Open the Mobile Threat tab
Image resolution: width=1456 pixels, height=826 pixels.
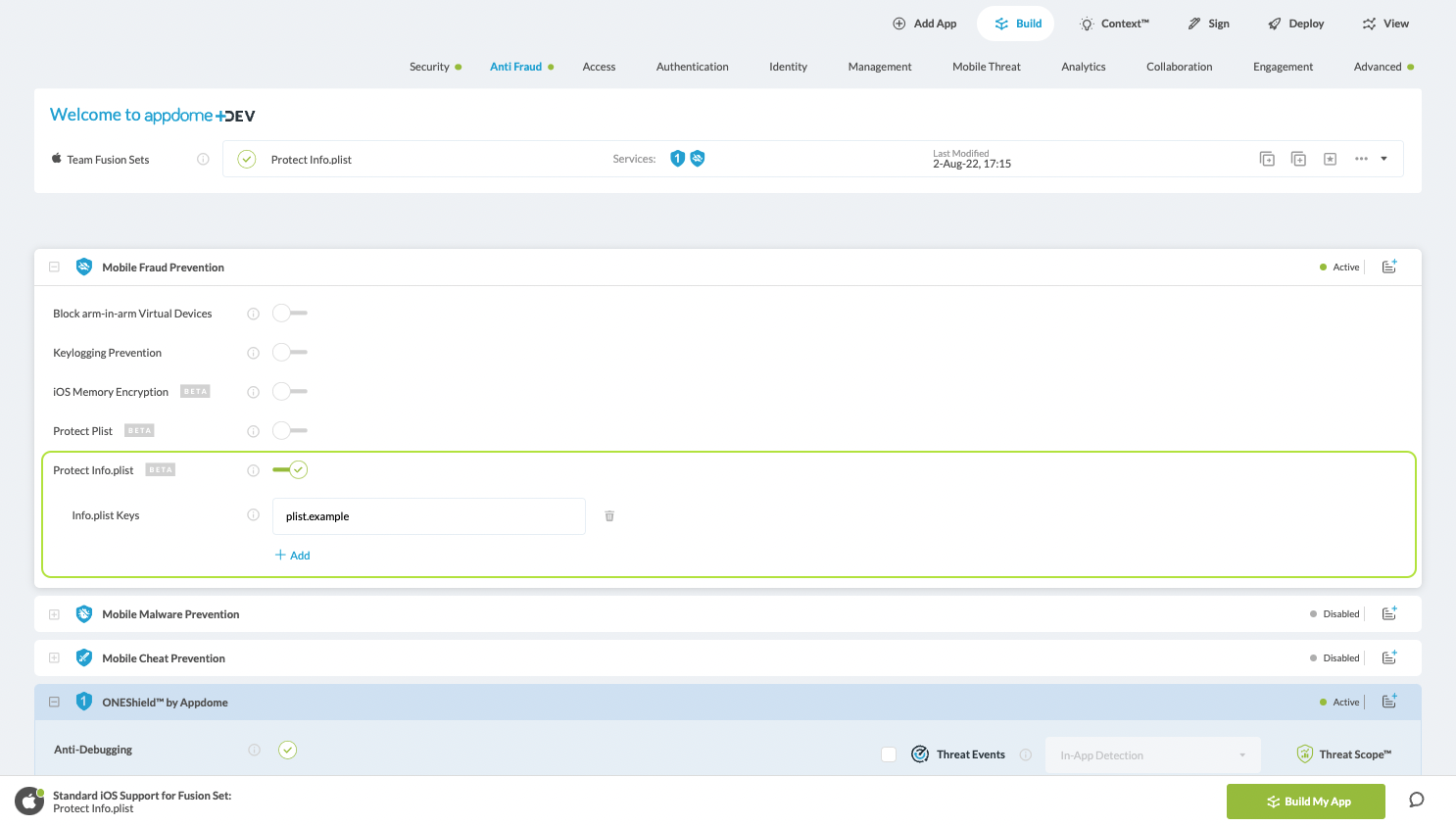pyautogui.click(x=986, y=67)
